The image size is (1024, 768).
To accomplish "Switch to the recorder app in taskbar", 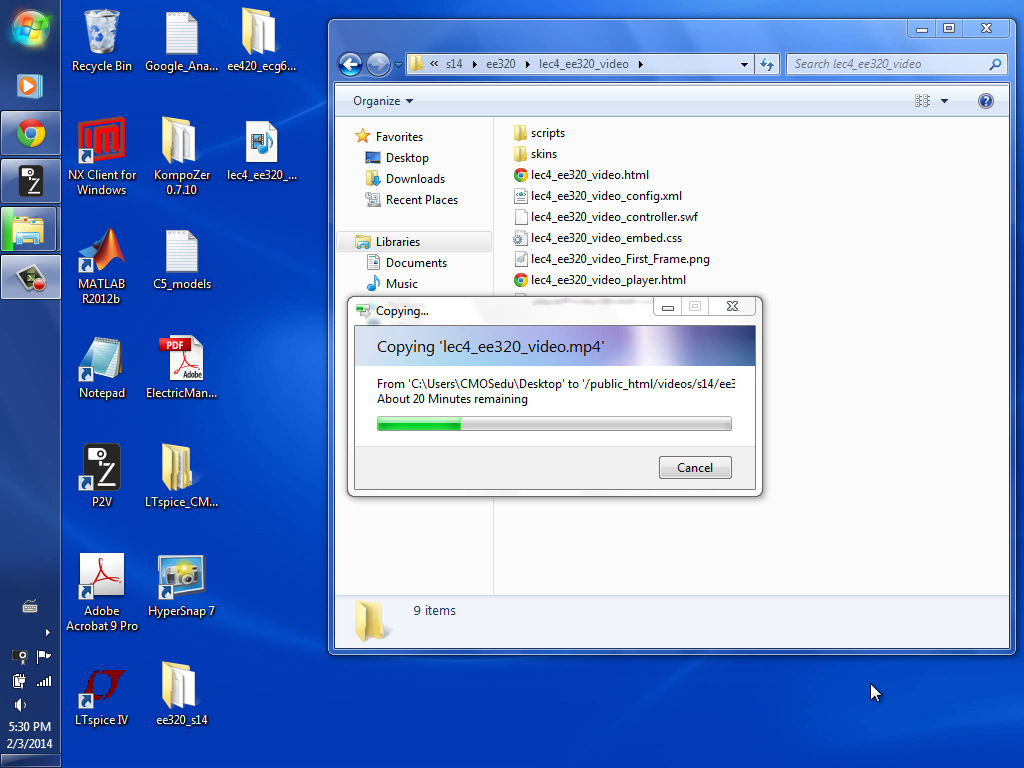I will 30,277.
